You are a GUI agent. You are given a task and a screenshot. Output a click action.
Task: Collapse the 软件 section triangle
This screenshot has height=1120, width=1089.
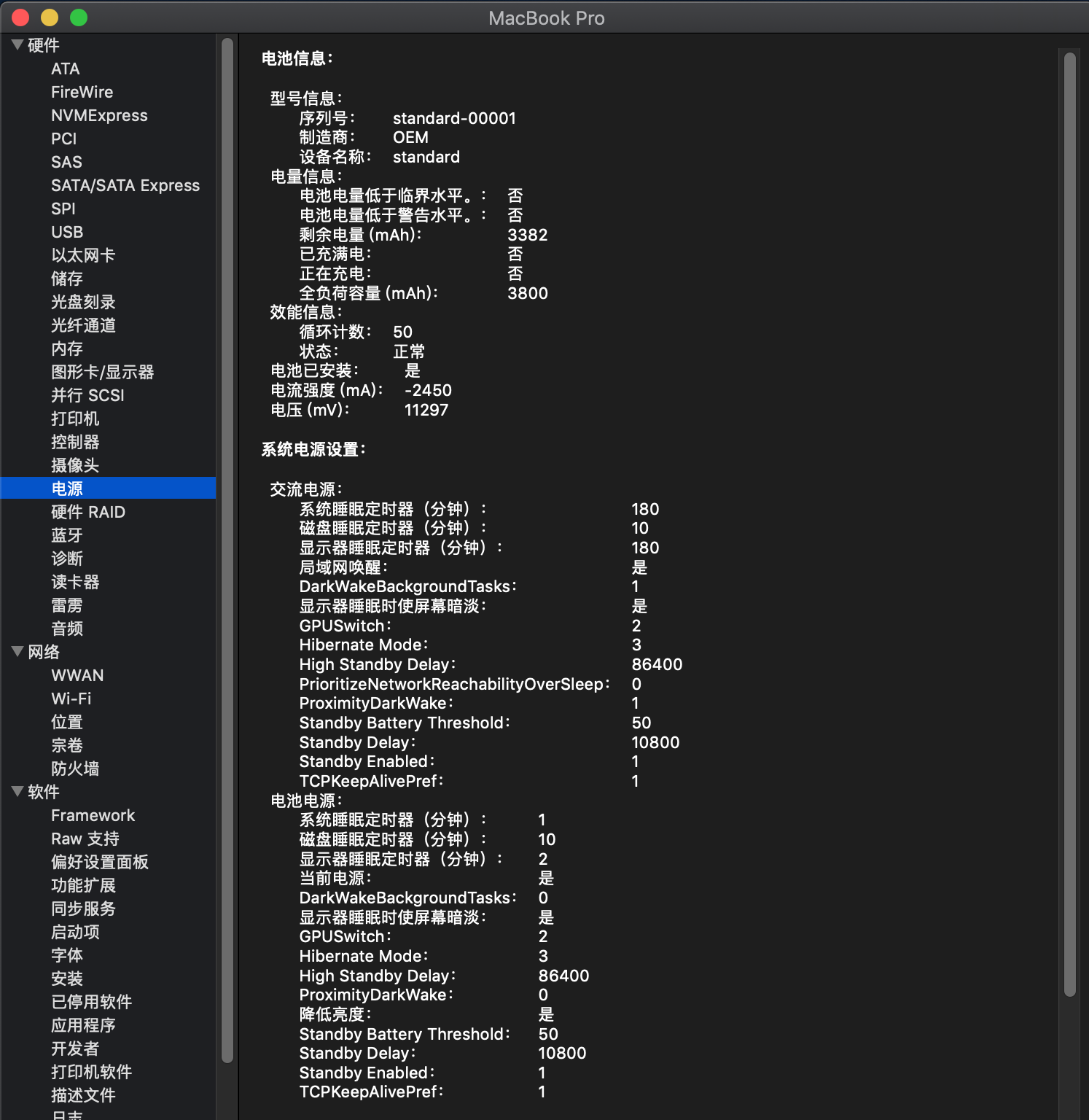[x=18, y=791]
